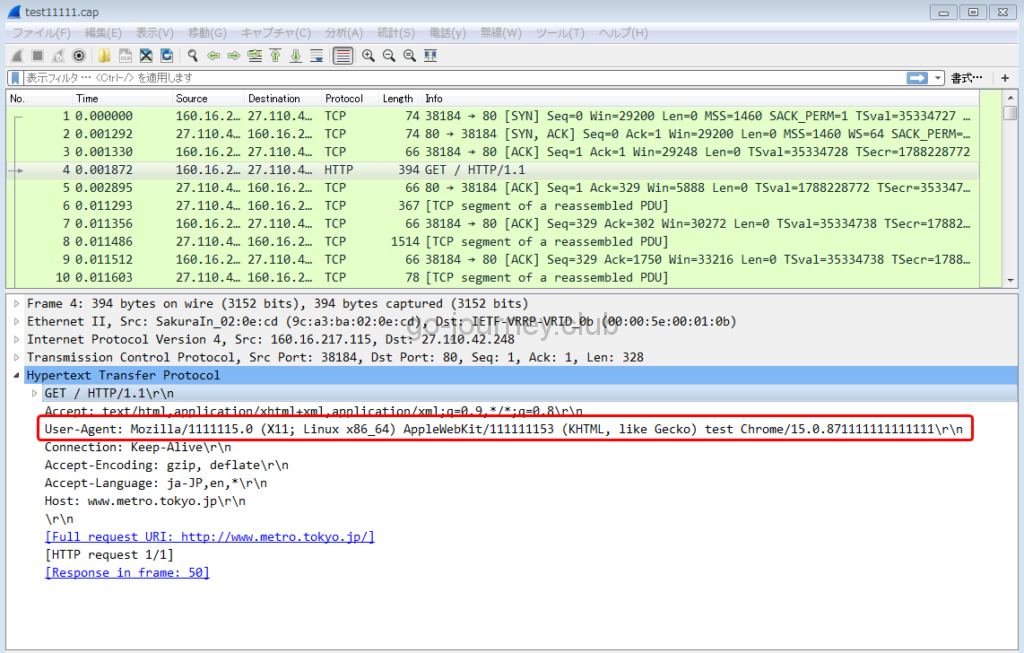Open the apply-filter dropdown arrow
The image size is (1024, 653).
coord(938,77)
